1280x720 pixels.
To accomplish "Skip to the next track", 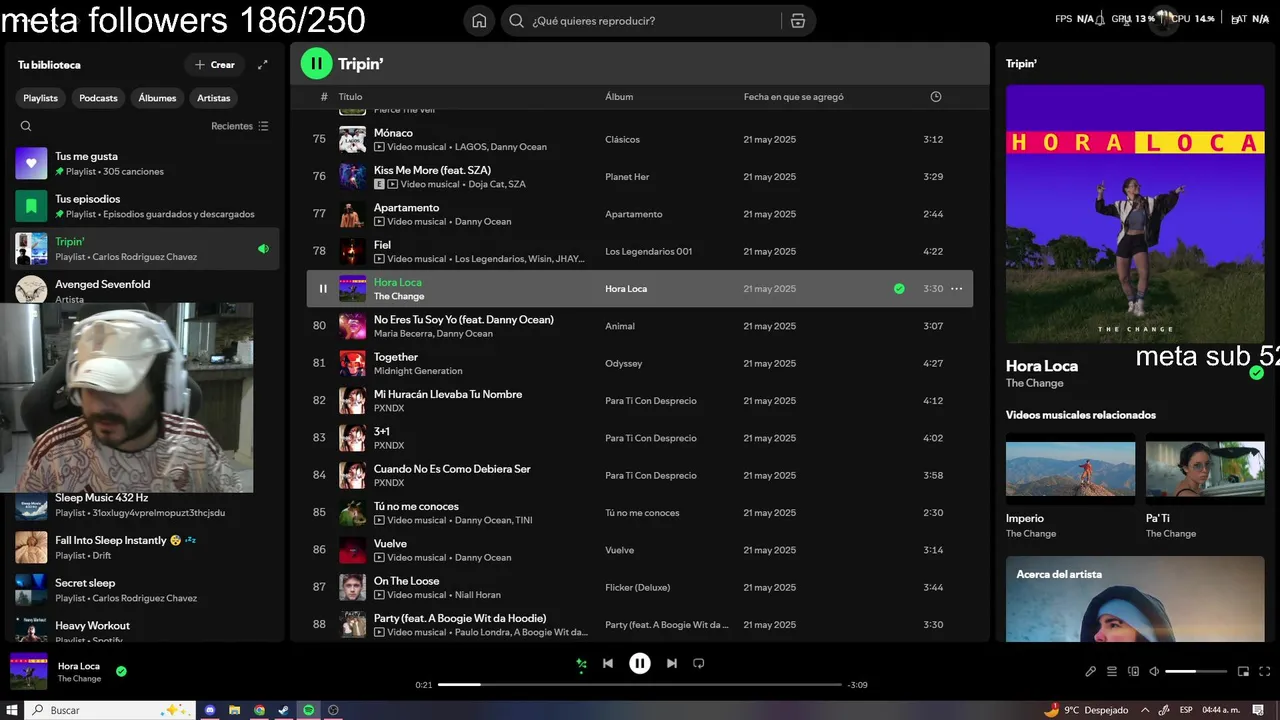I will click(x=672, y=663).
